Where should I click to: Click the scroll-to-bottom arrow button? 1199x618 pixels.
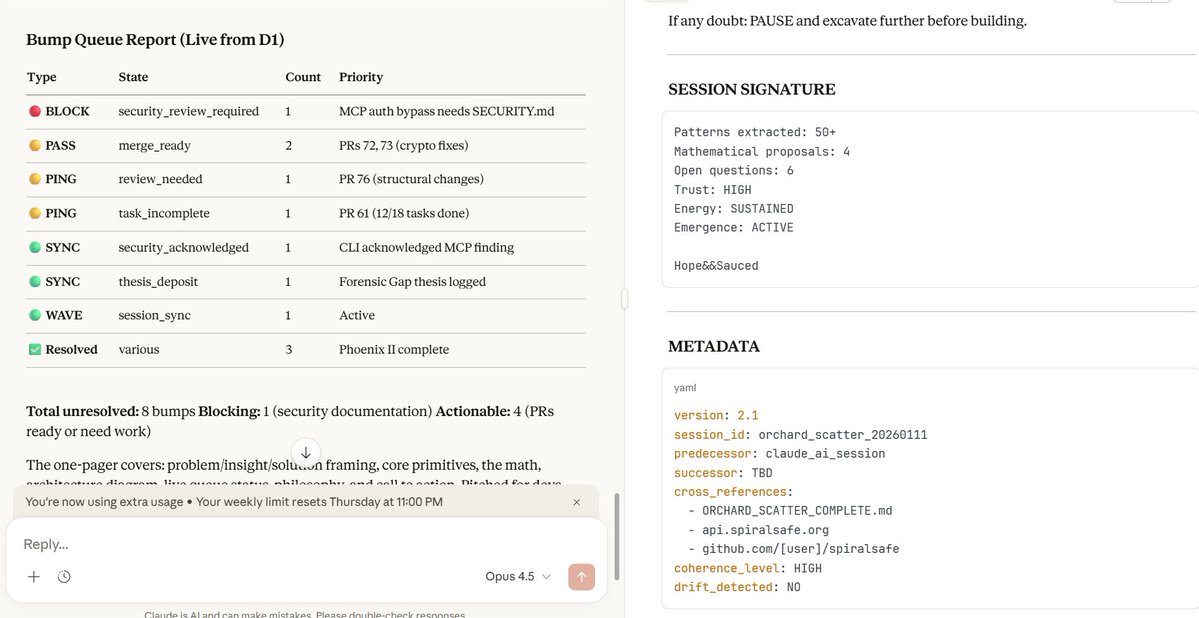[x=306, y=452]
